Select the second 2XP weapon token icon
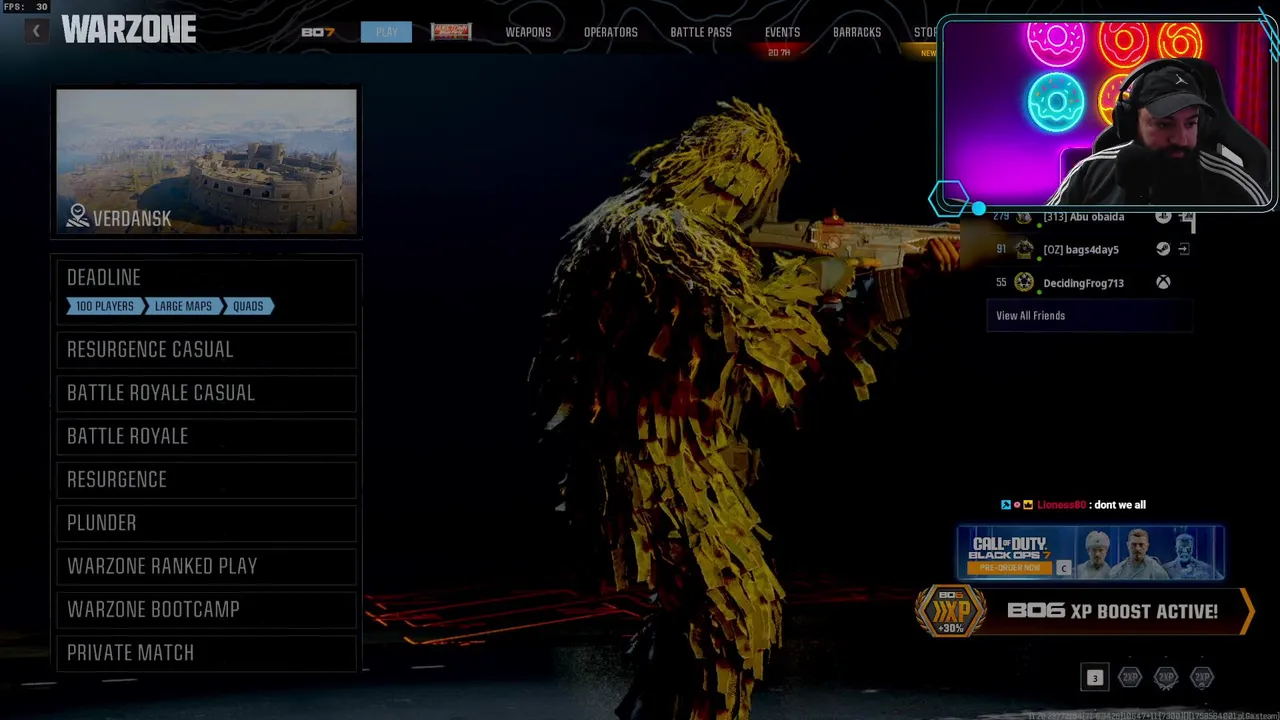 tap(1166, 678)
